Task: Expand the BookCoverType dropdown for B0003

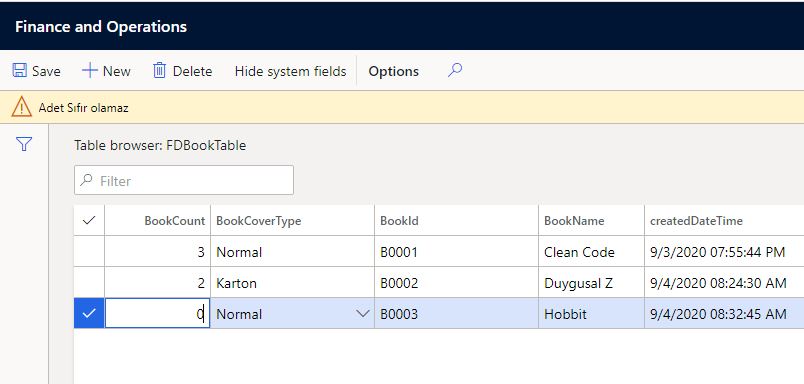Action: 363,313
